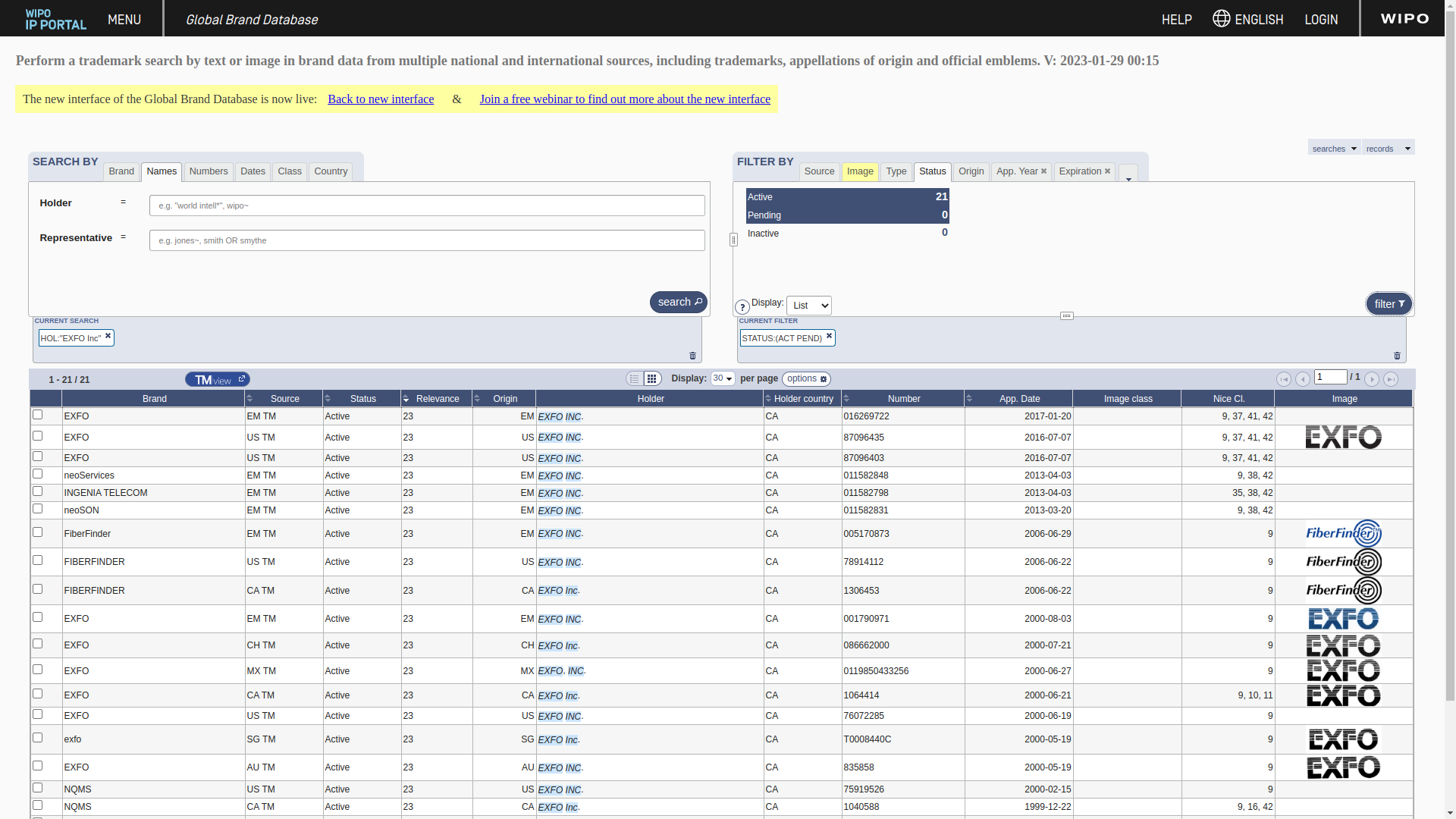
Task: Select checkbox for FIBERFINDER 1306453 row
Action: click(38, 589)
